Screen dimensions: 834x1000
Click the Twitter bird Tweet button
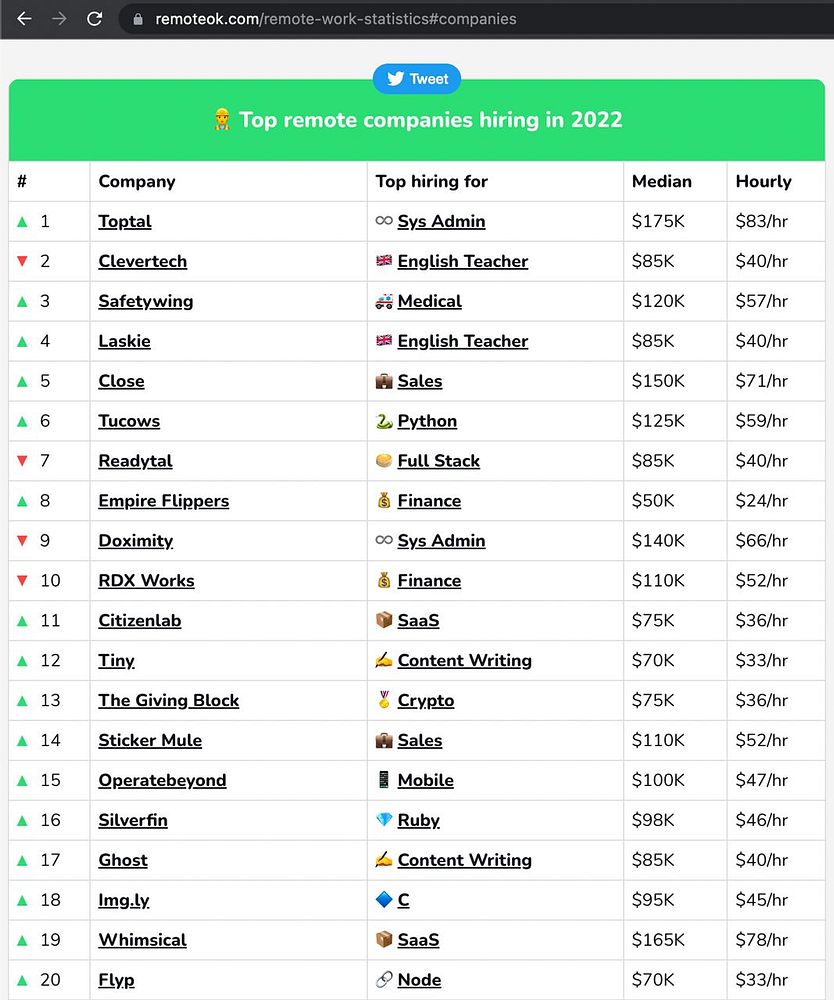coord(417,78)
